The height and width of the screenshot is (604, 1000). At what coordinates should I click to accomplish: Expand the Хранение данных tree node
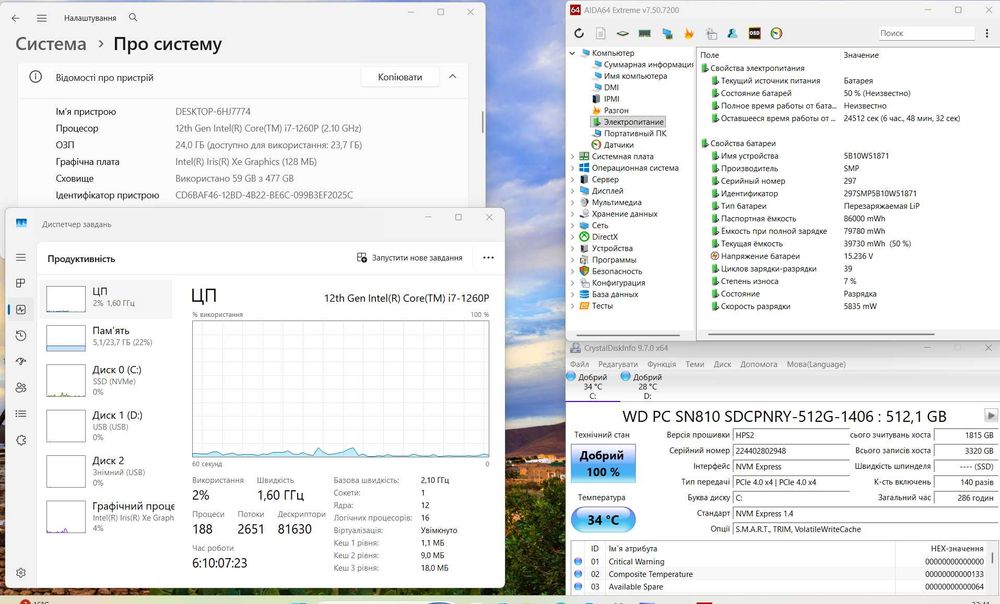pos(572,214)
